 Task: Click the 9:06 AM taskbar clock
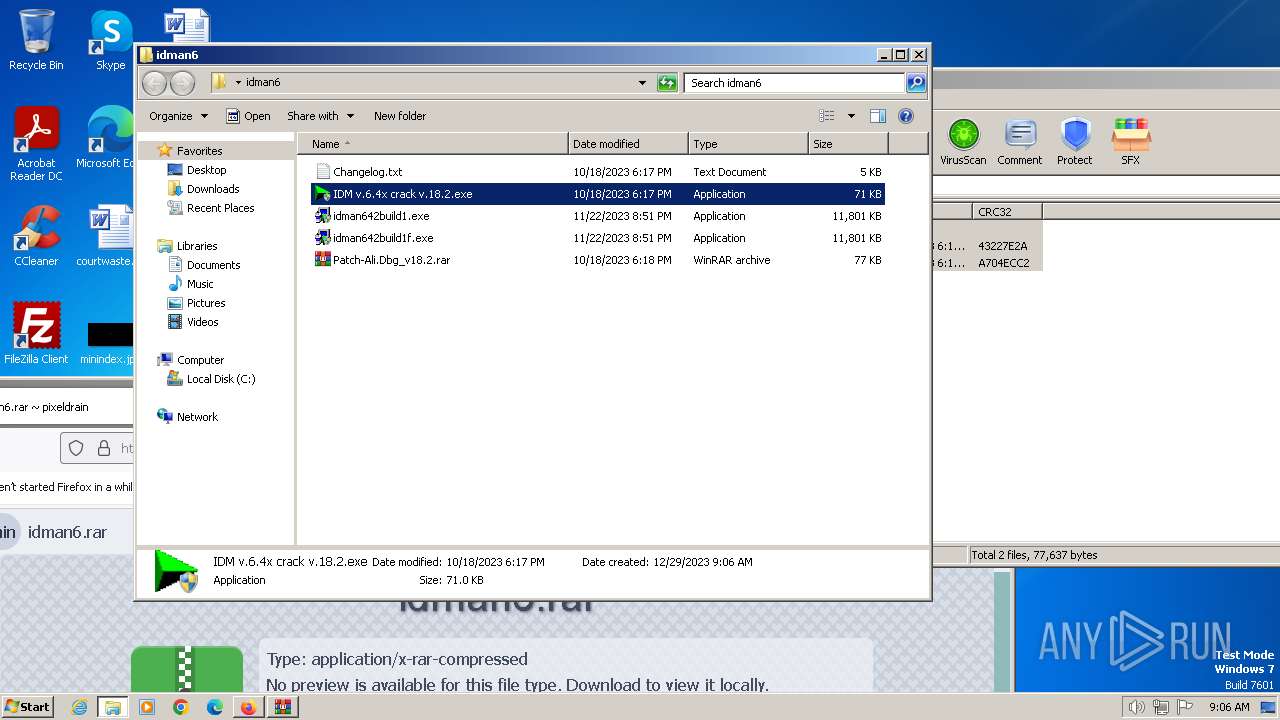pyautogui.click(x=1229, y=707)
